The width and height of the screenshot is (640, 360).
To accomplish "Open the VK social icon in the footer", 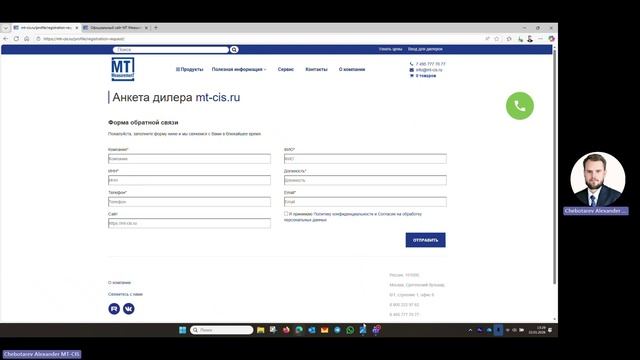I will pyautogui.click(x=129, y=309).
